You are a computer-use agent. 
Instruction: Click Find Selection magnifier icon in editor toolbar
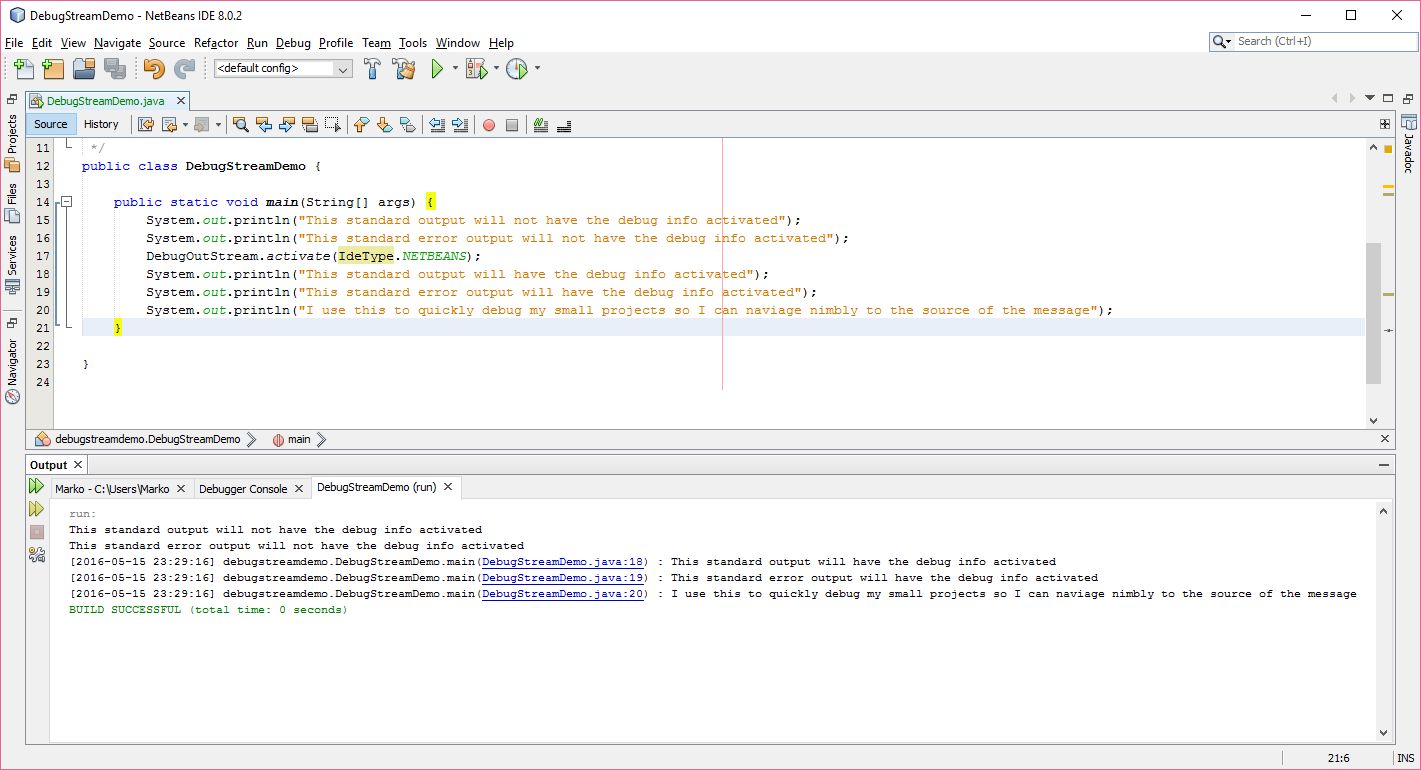pyautogui.click(x=240, y=124)
